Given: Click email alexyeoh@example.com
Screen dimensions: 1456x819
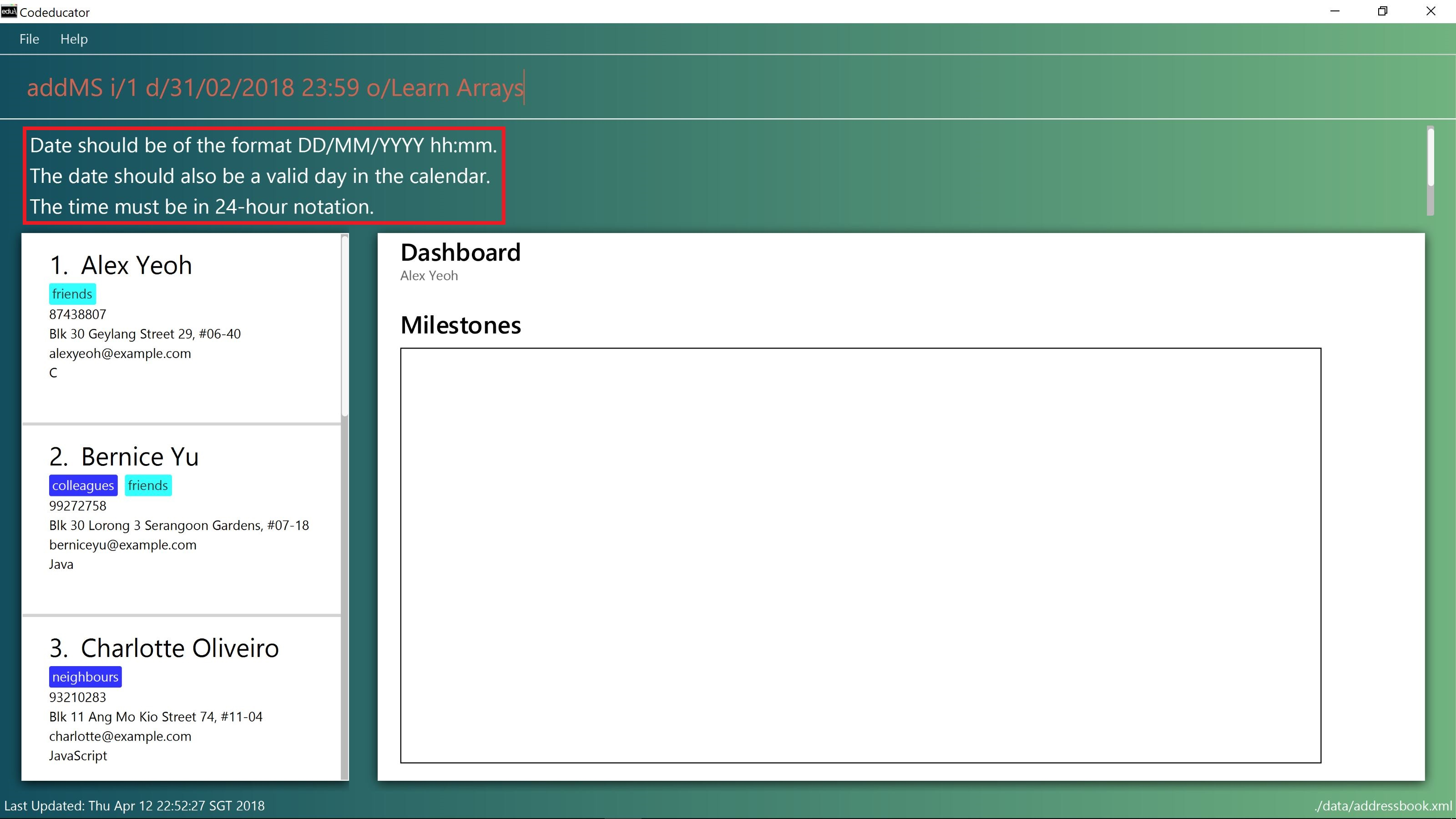Looking at the screenshot, I should 120,353.
